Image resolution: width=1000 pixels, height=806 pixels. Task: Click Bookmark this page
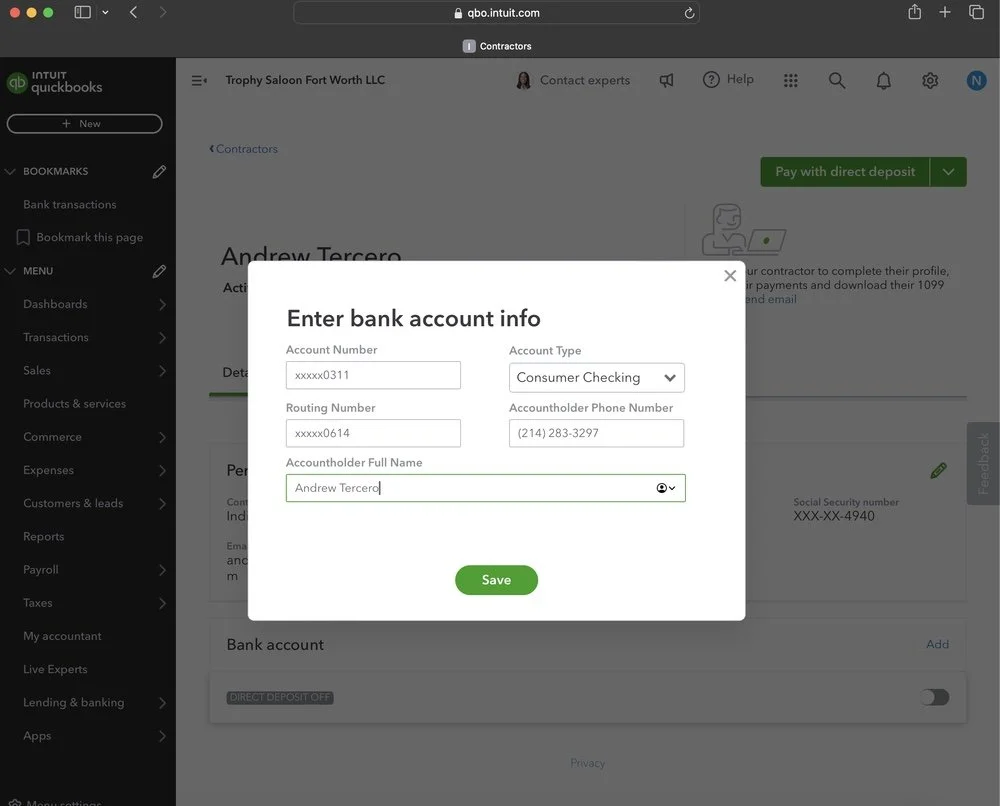(80, 237)
